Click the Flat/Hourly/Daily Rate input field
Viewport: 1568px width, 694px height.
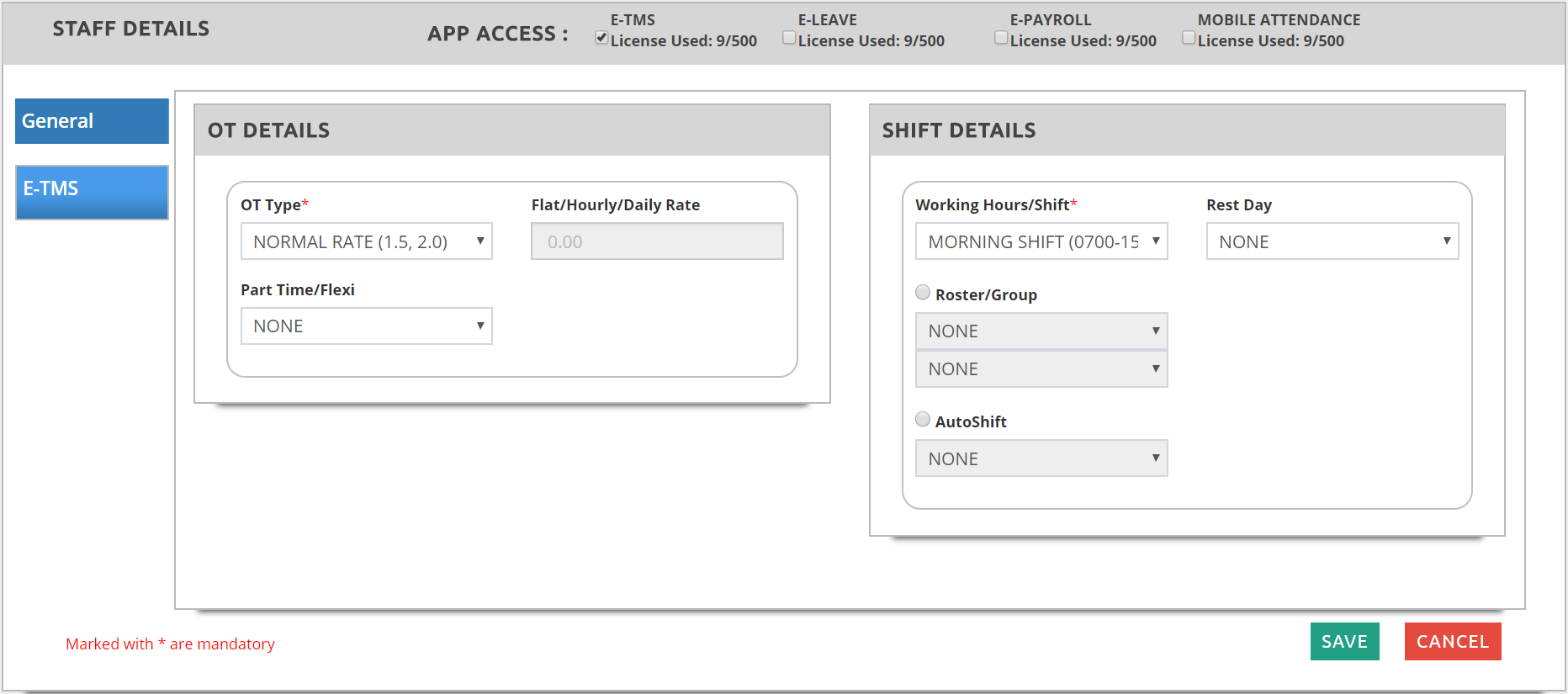tap(657, 241)
